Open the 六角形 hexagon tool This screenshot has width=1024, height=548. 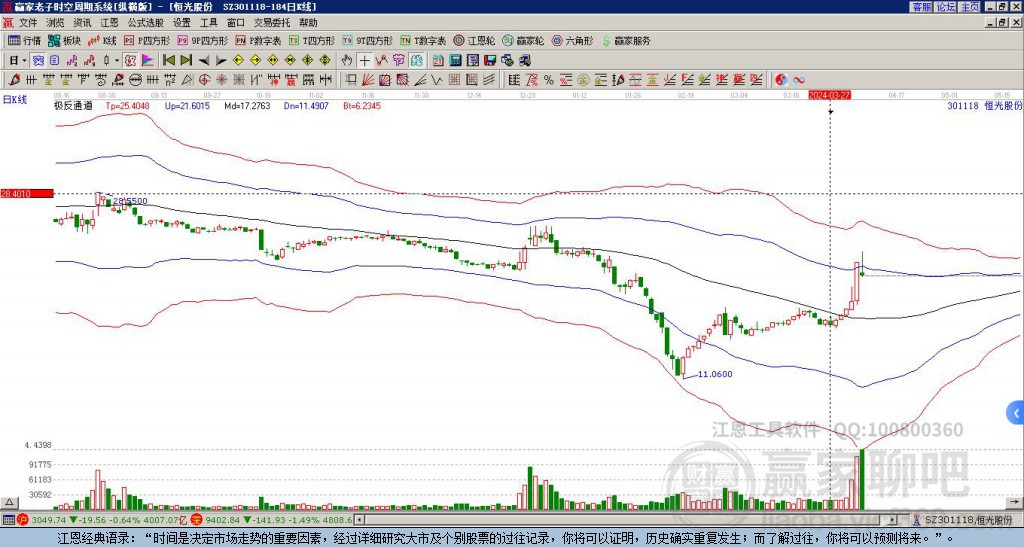pos(573,41)
